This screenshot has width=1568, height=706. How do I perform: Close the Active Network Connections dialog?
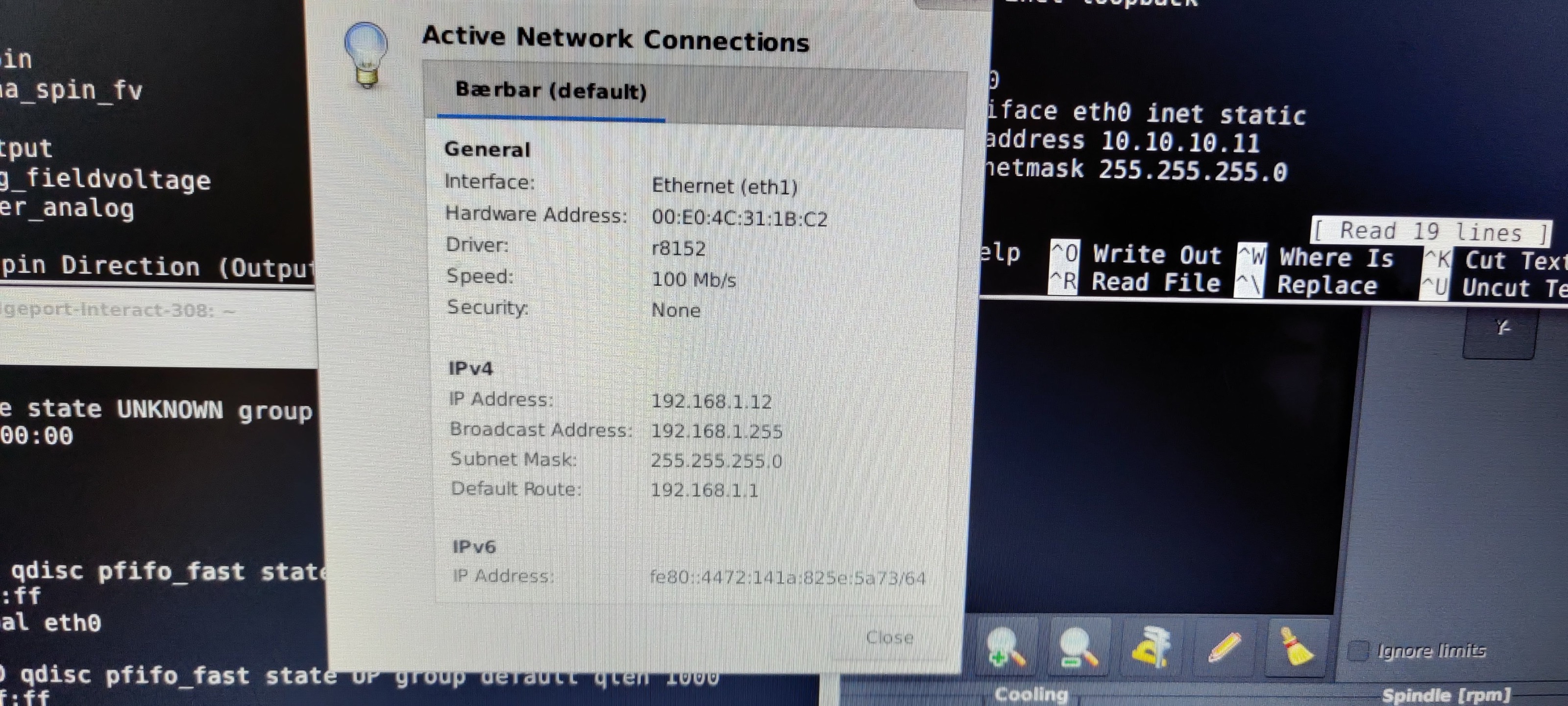pyautogui.click(x=889, y=638)
